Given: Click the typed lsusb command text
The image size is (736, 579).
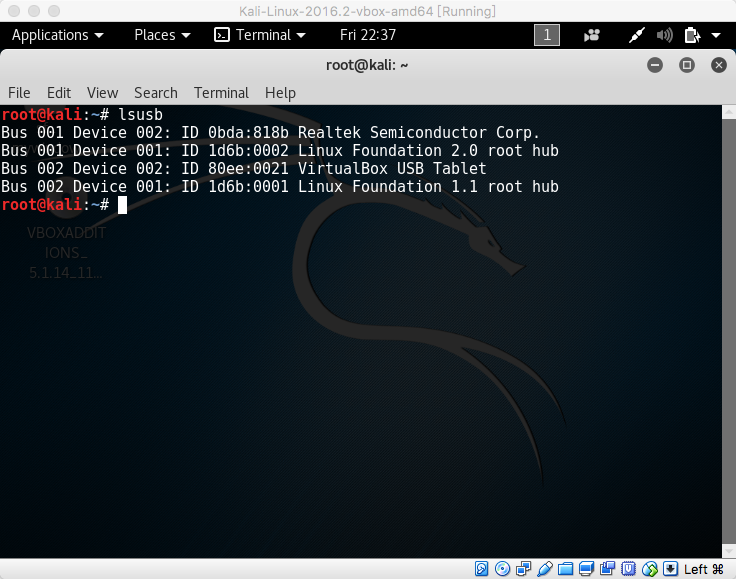Looking at the screenshot, I should (x=140, y=114).
